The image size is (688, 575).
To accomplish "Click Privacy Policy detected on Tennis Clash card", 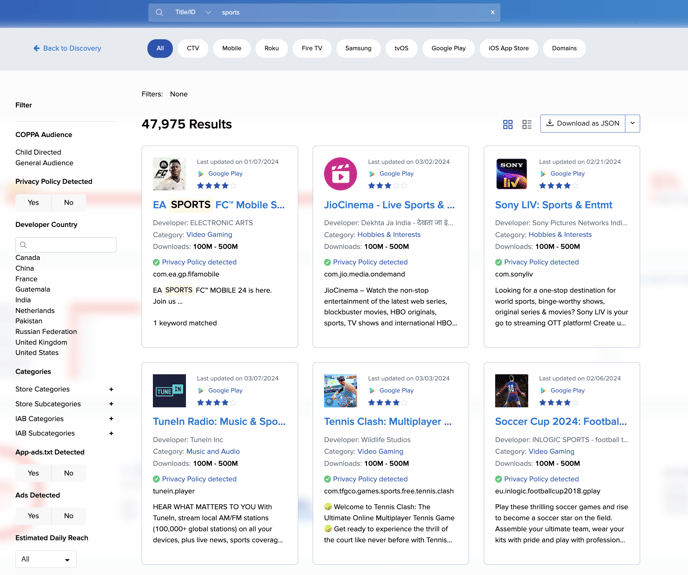I will [x=370, y=479].
